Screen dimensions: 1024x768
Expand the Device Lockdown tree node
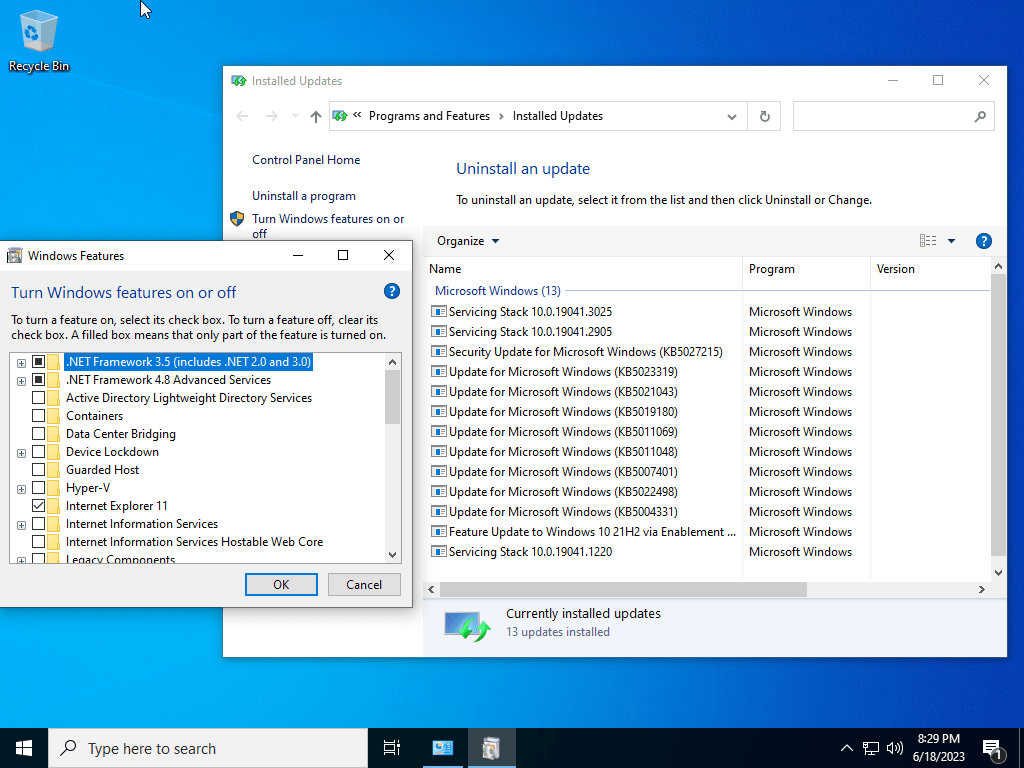pos(22,453)
